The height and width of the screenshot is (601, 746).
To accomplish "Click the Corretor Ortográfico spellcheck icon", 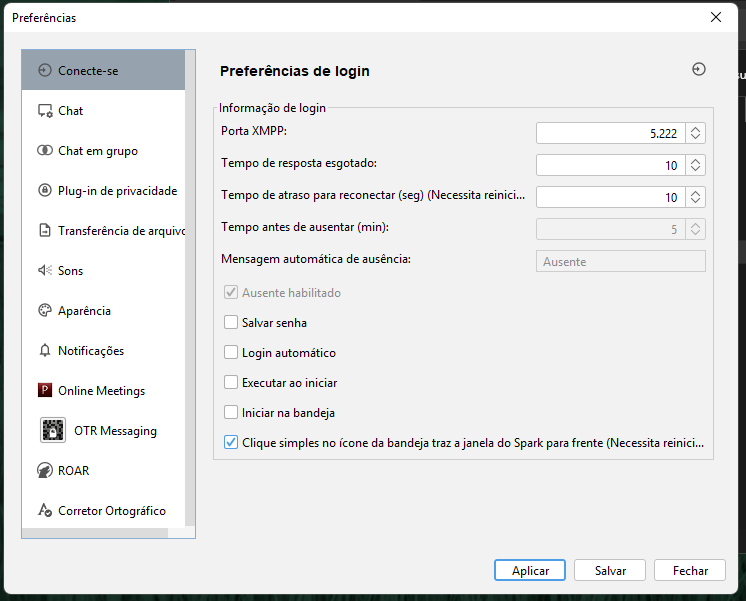I will pos(45,510).
